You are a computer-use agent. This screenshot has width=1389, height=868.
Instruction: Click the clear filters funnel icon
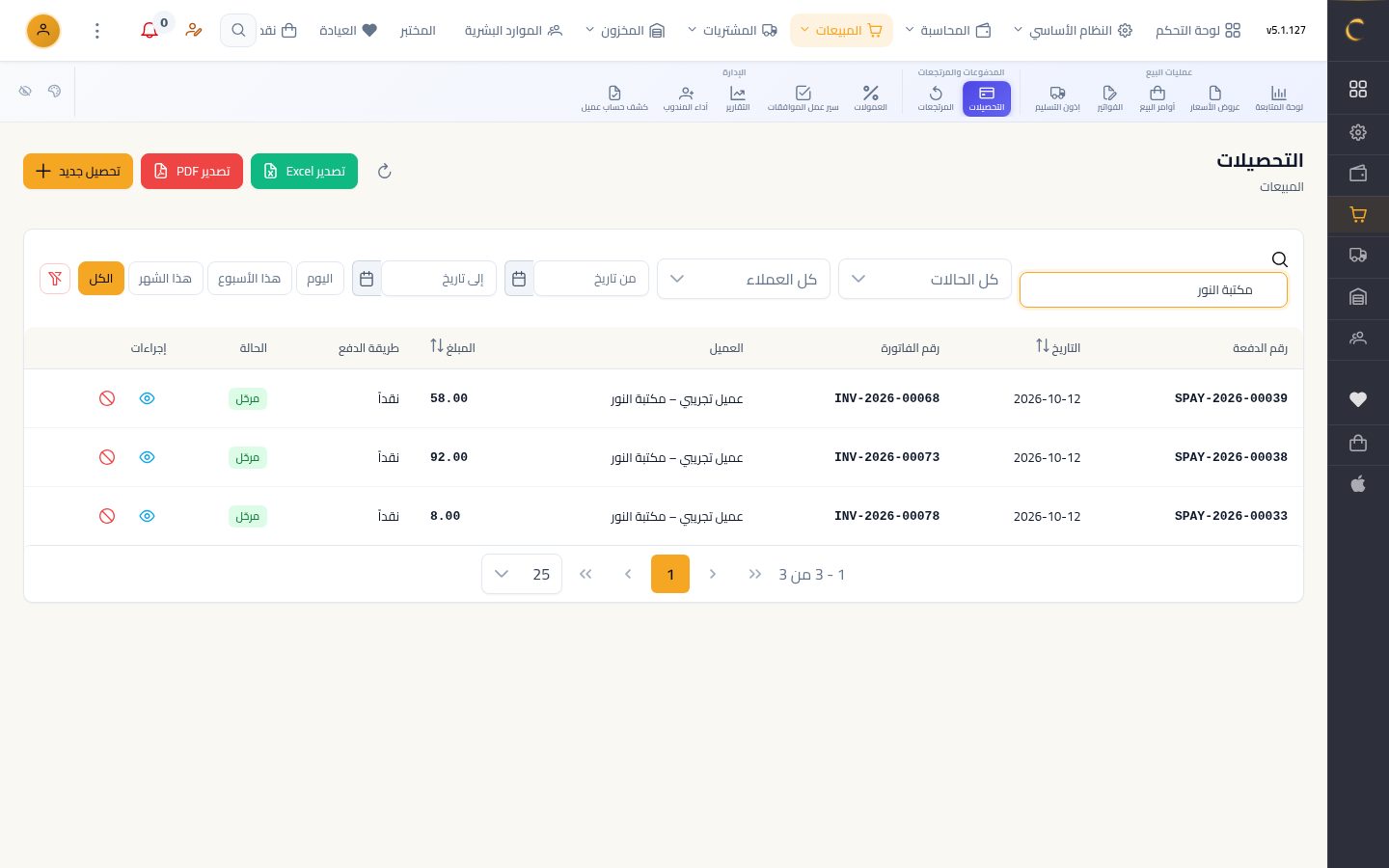(55, 279)
